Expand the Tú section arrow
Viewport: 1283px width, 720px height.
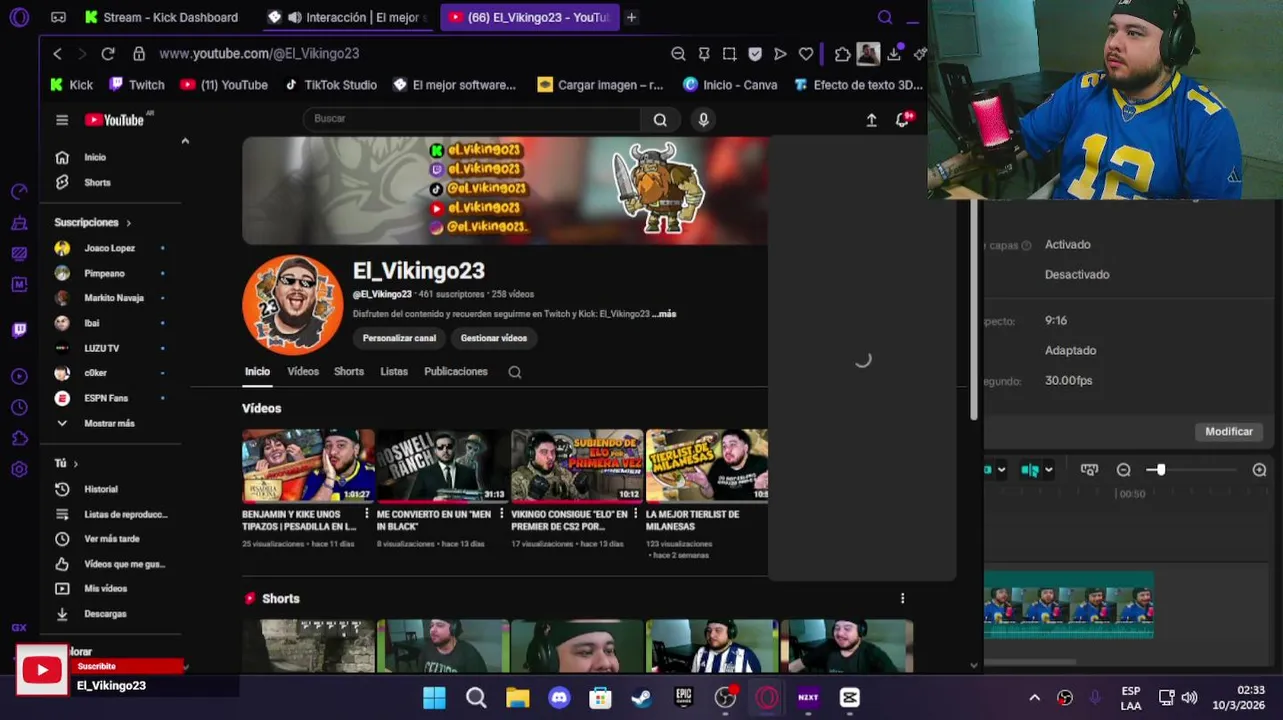(75, 464)
